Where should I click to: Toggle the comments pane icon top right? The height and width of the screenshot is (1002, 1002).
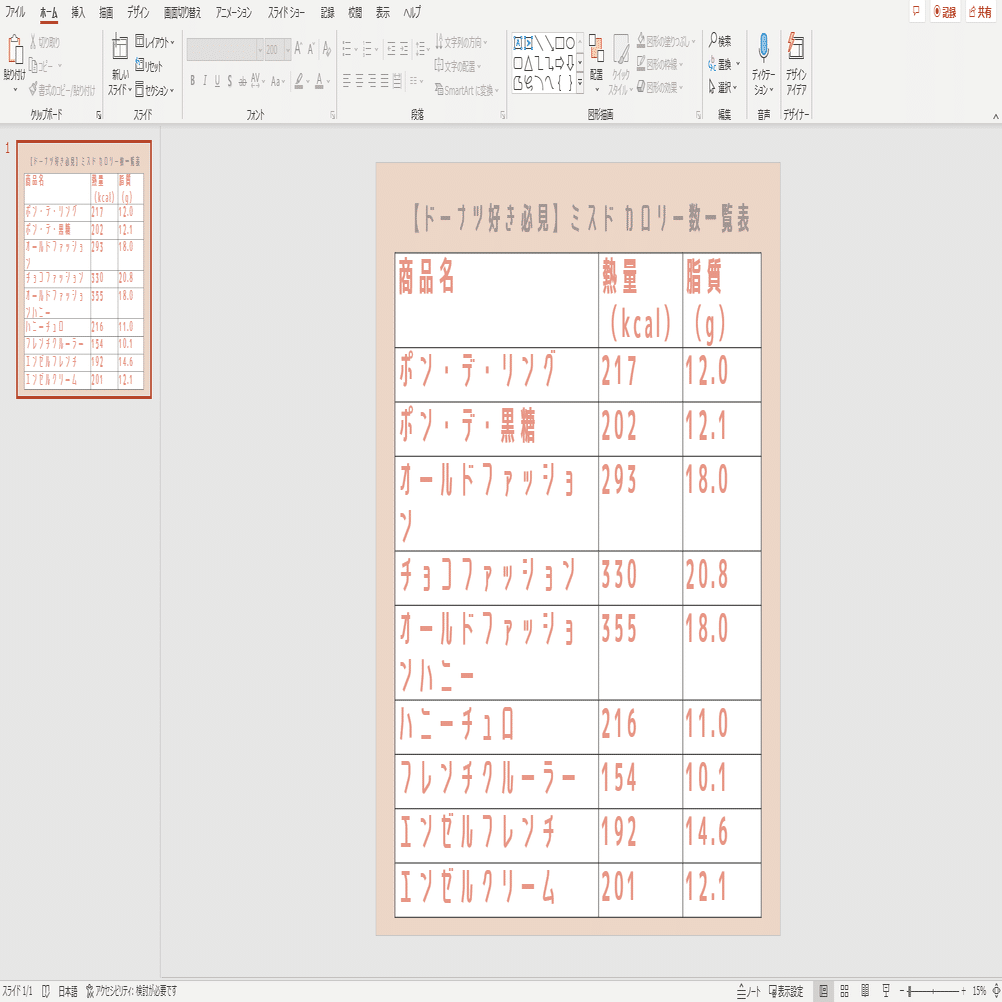[x=916, y=11]
